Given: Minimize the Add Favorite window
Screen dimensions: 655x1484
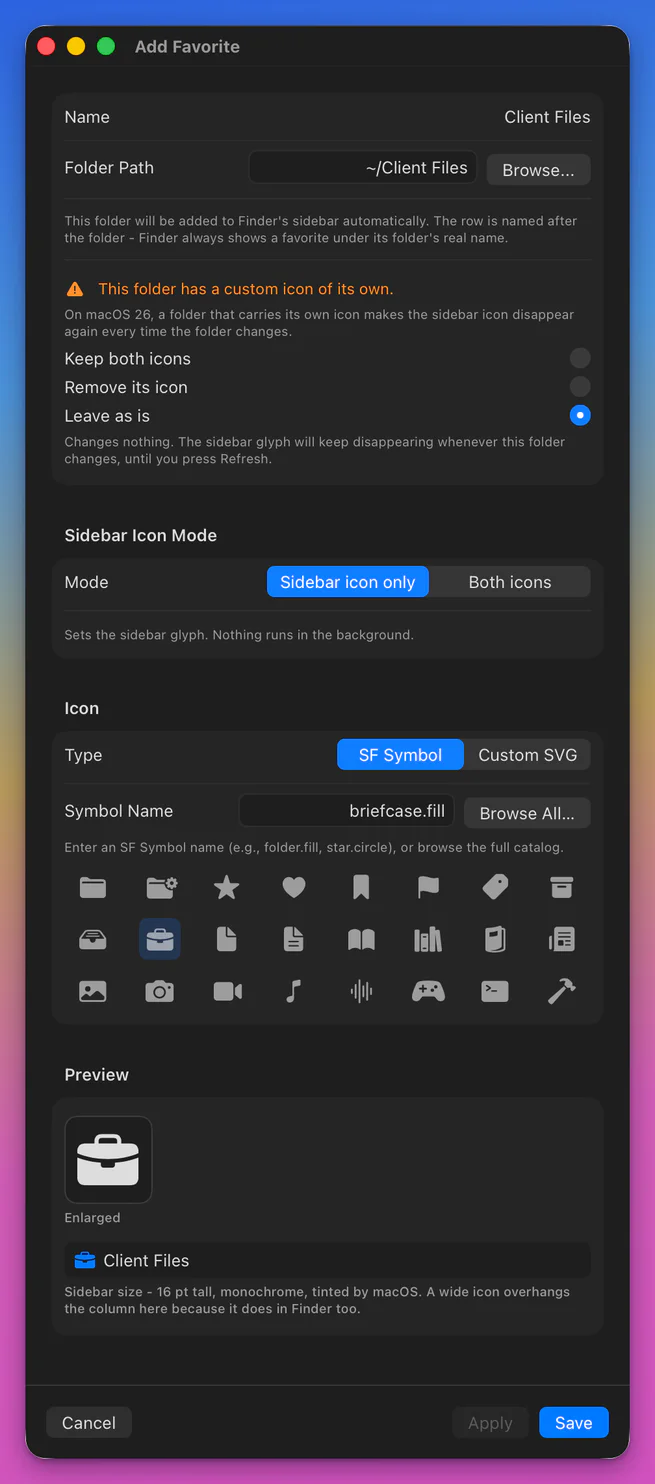Looking at the screenshot, I should click(x=76, y=46).
